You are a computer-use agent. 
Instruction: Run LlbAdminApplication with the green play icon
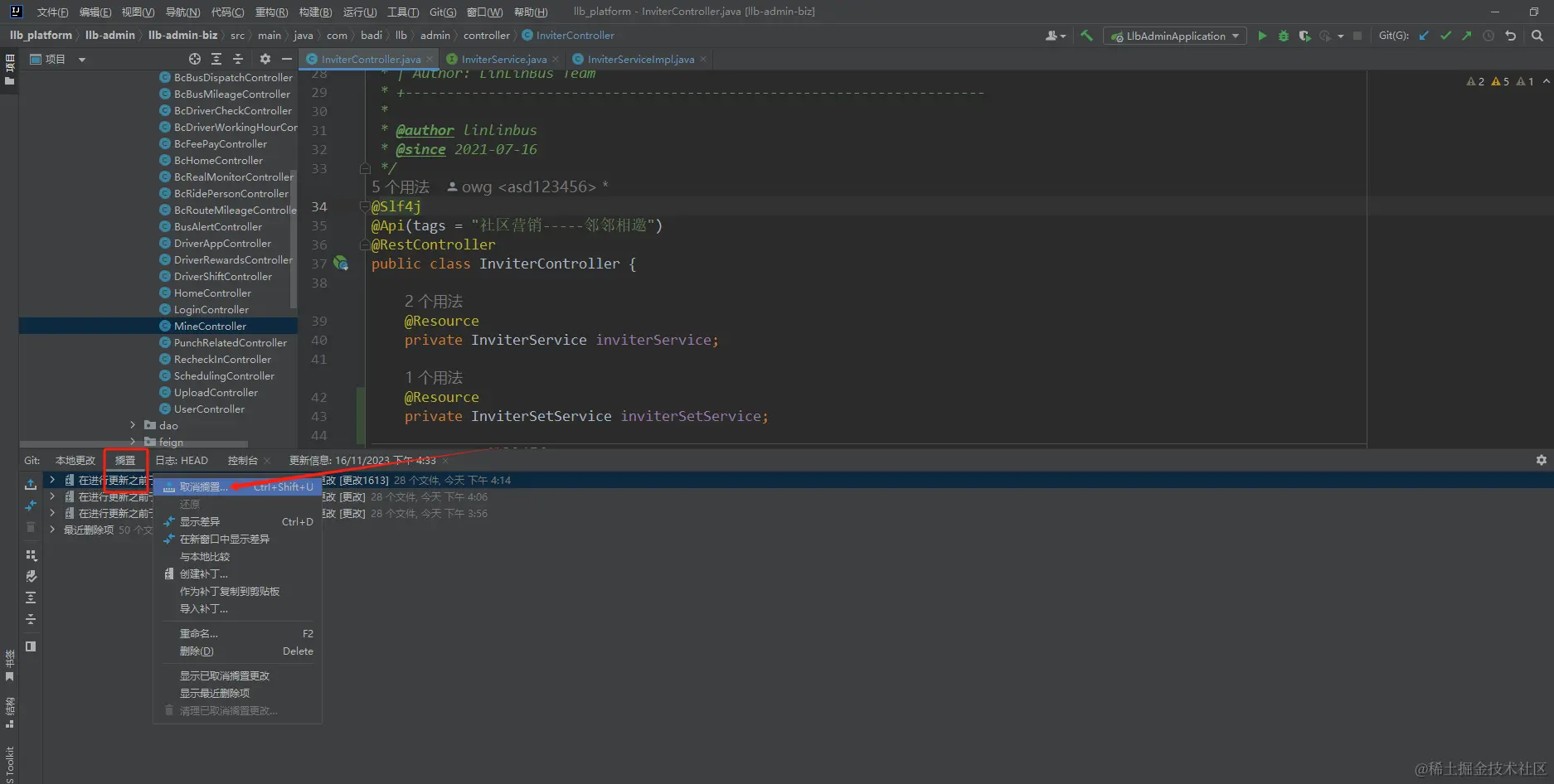pyautogui.click(x=1261, y=36)
